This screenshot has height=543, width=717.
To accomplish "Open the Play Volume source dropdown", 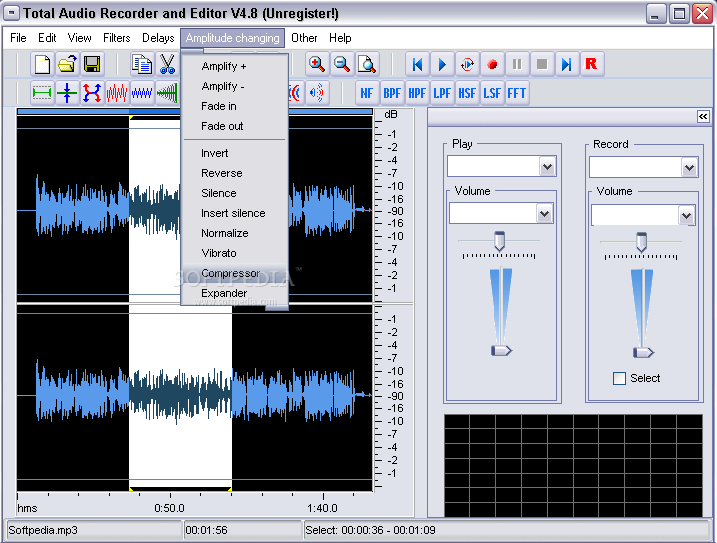I will (x=544, y=214).
